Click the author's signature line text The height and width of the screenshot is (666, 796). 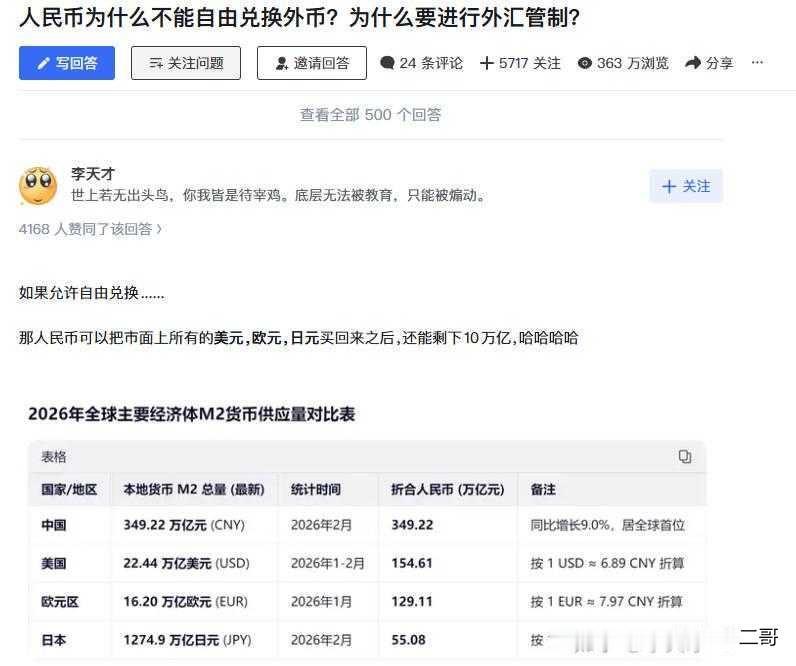[x=278, y=195]
